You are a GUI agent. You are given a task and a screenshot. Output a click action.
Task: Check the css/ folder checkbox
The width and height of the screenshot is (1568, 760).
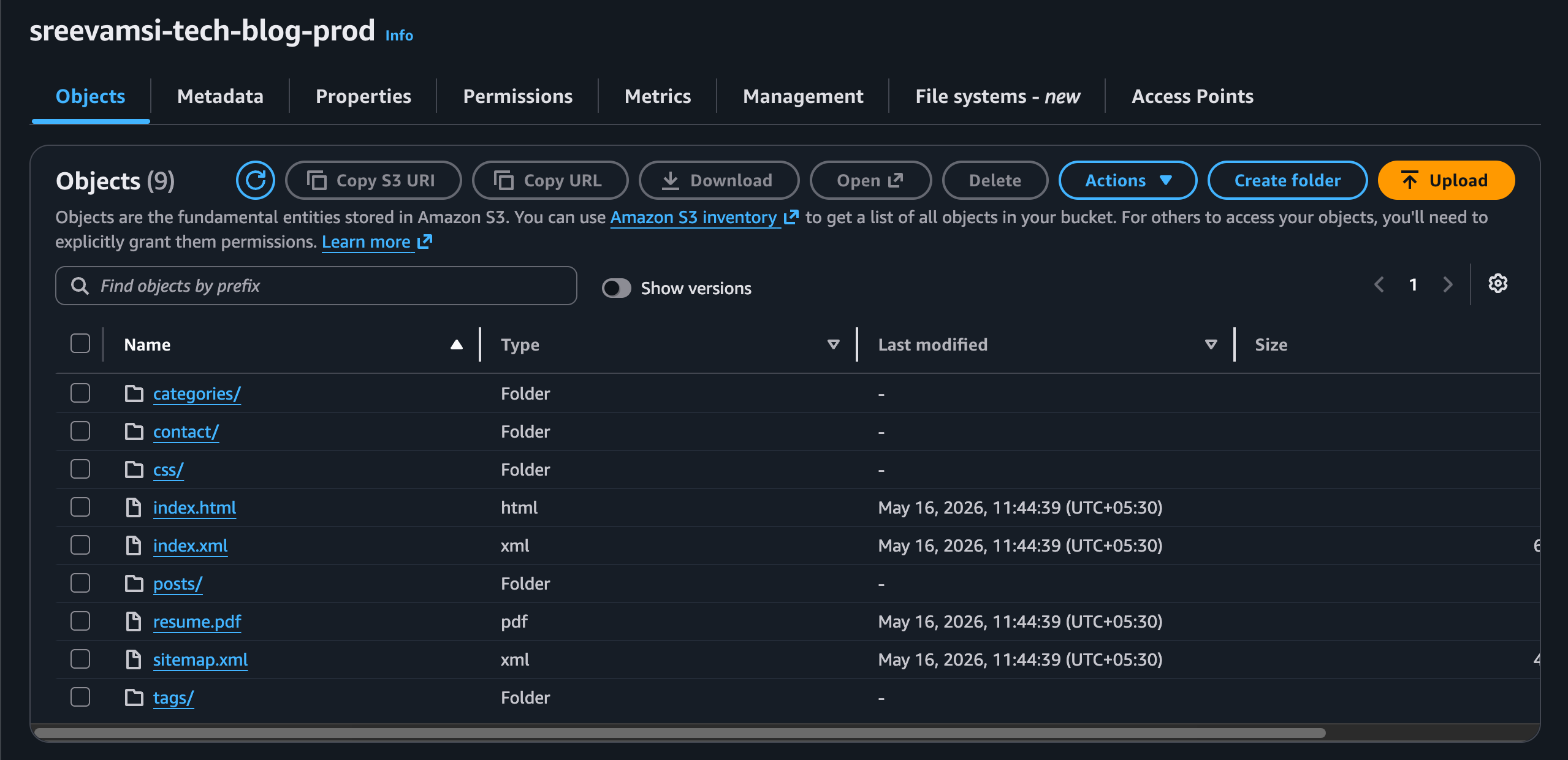(80, 469)
